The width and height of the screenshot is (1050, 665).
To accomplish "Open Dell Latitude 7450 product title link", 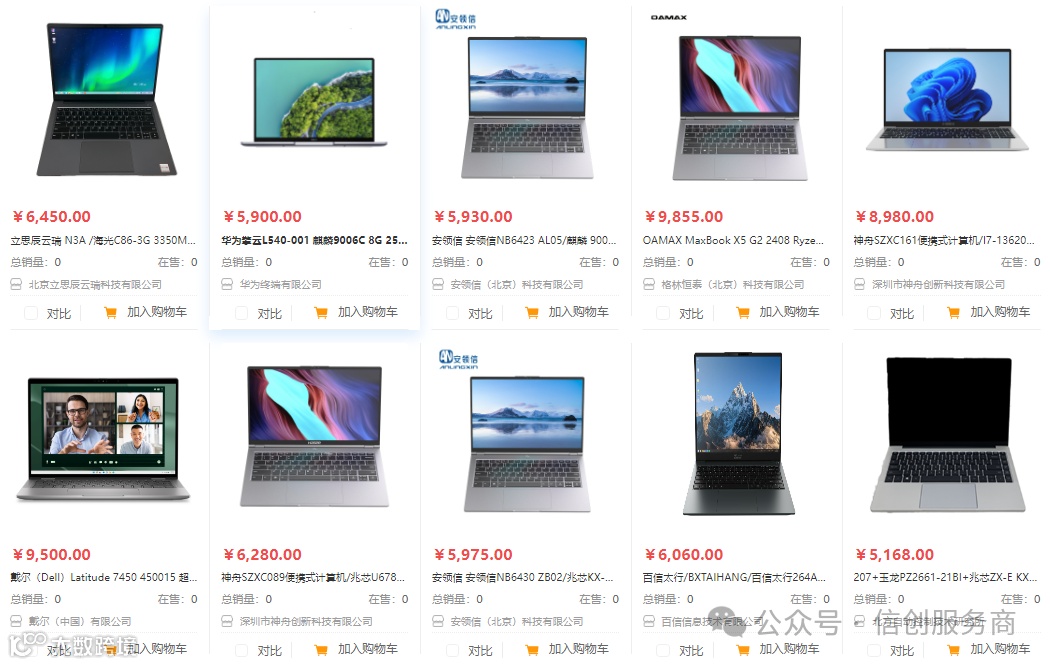I will 104,577.
